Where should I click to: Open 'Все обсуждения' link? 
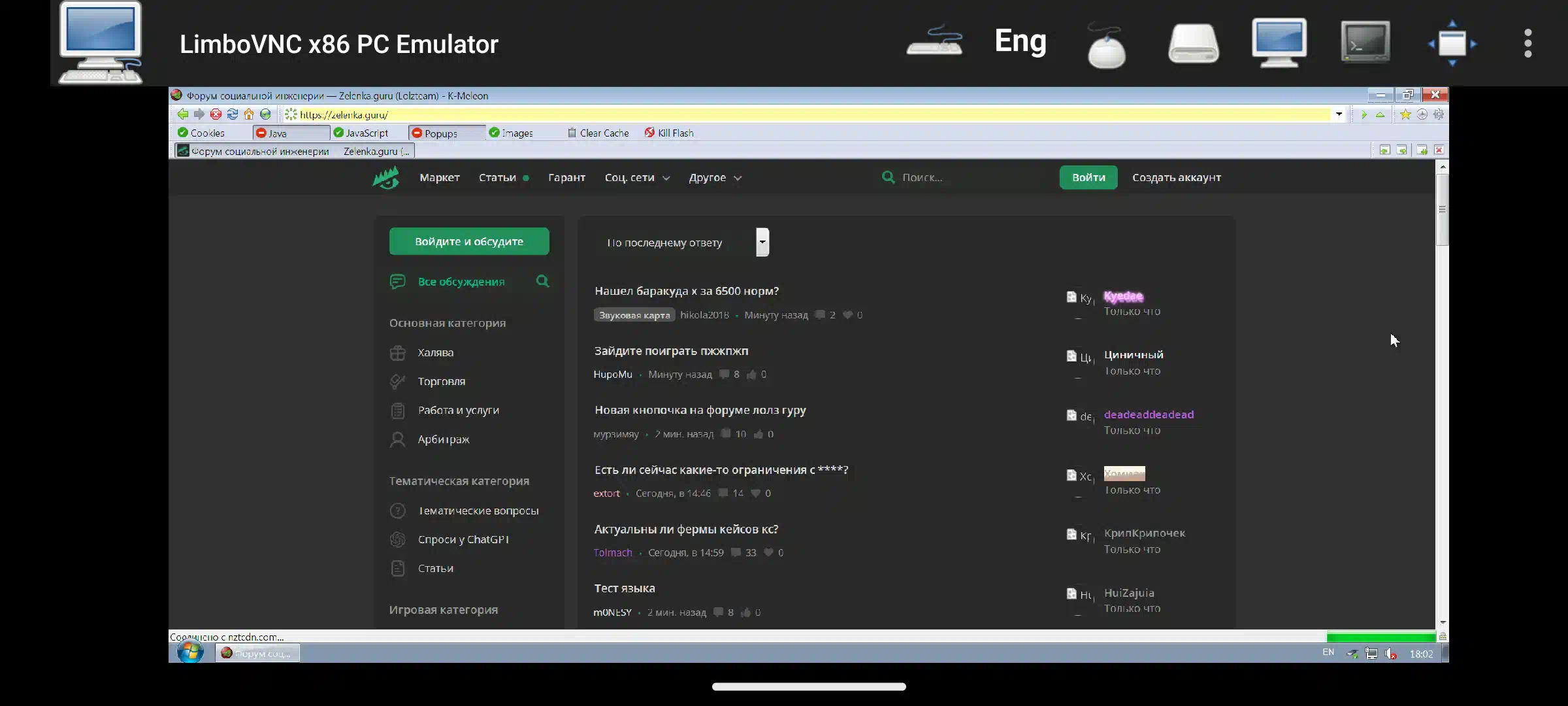[x=461, y=282]
